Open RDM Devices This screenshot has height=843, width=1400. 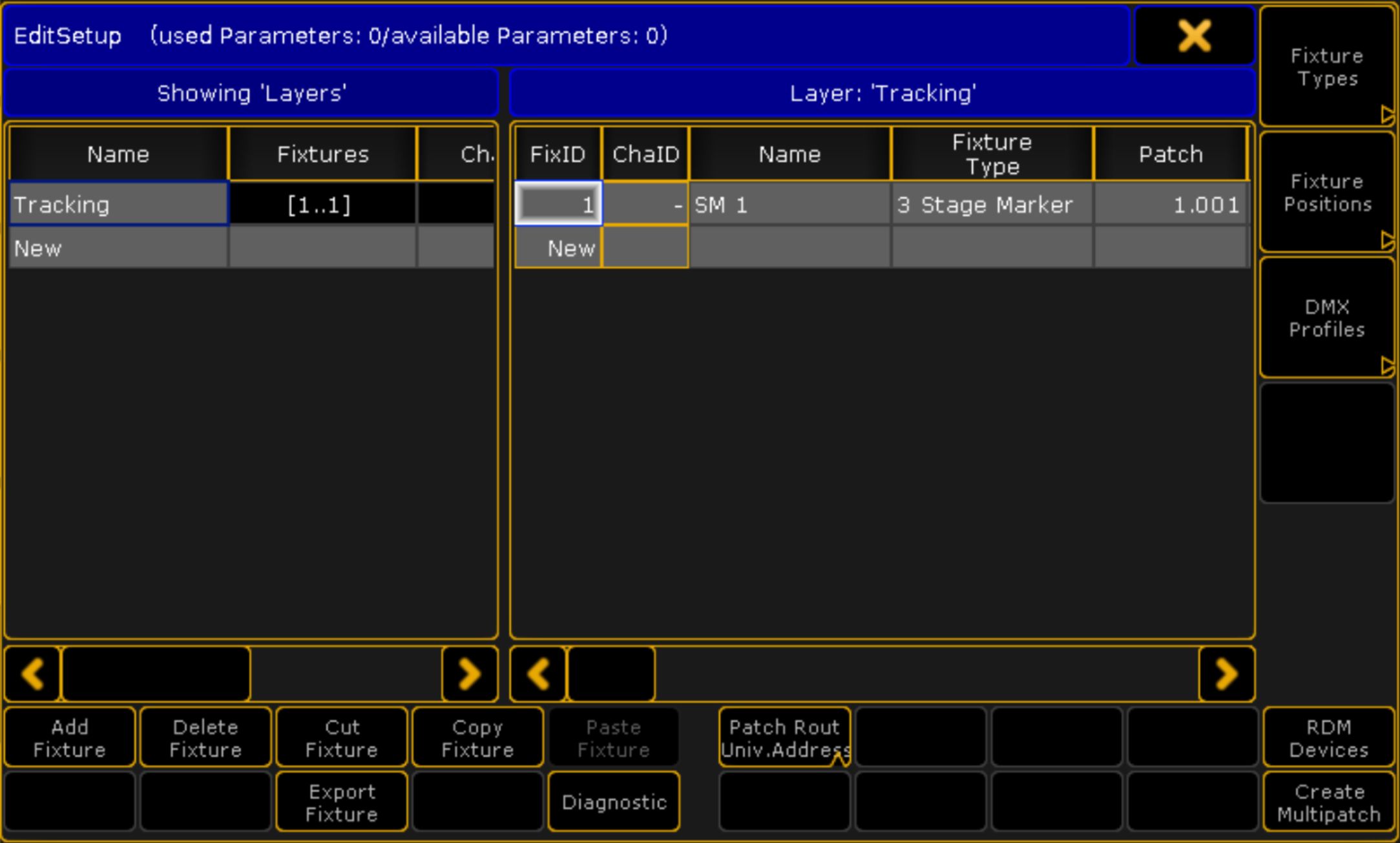tap(1328, 738)
